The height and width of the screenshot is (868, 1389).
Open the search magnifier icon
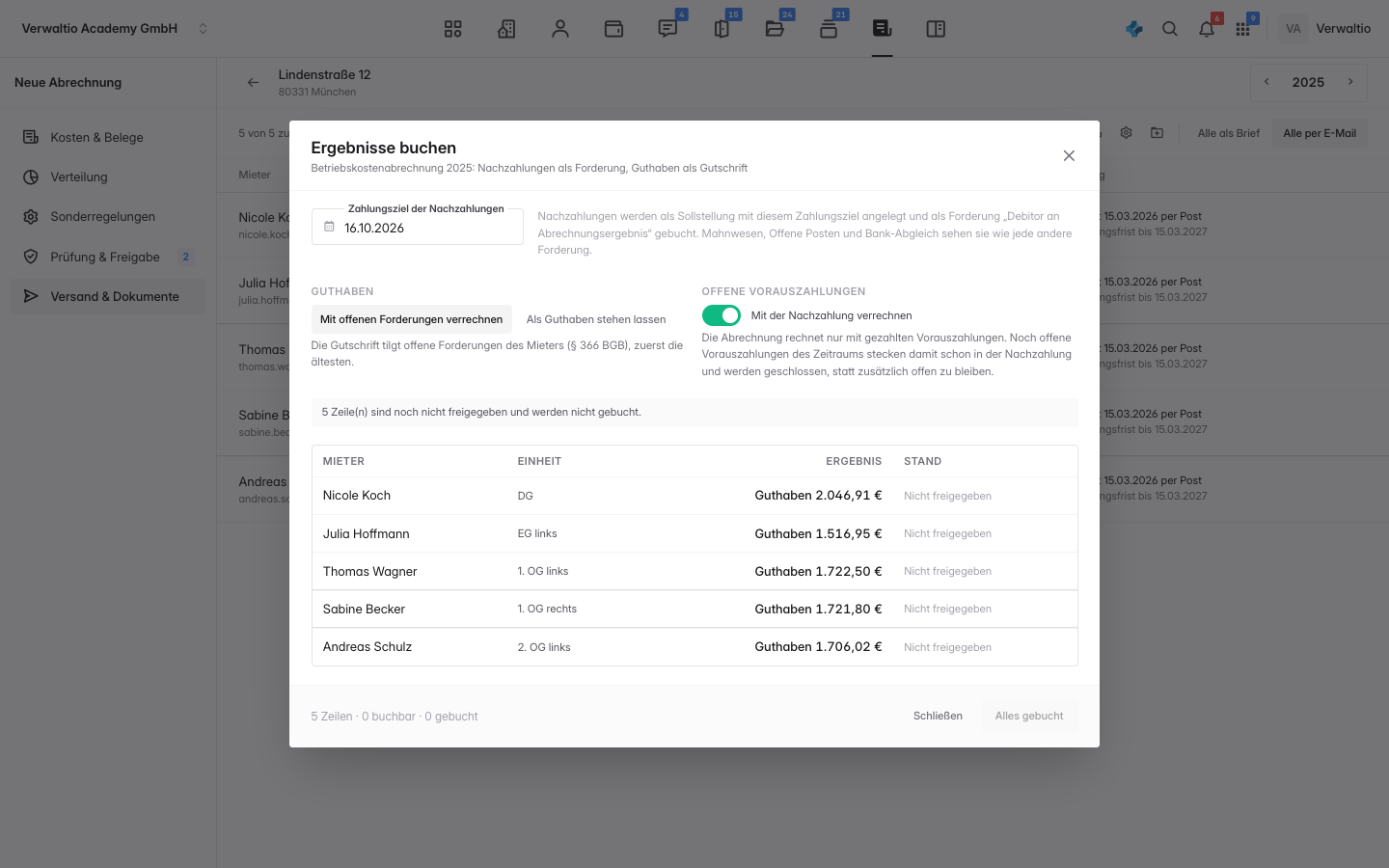coord(1170,29)
